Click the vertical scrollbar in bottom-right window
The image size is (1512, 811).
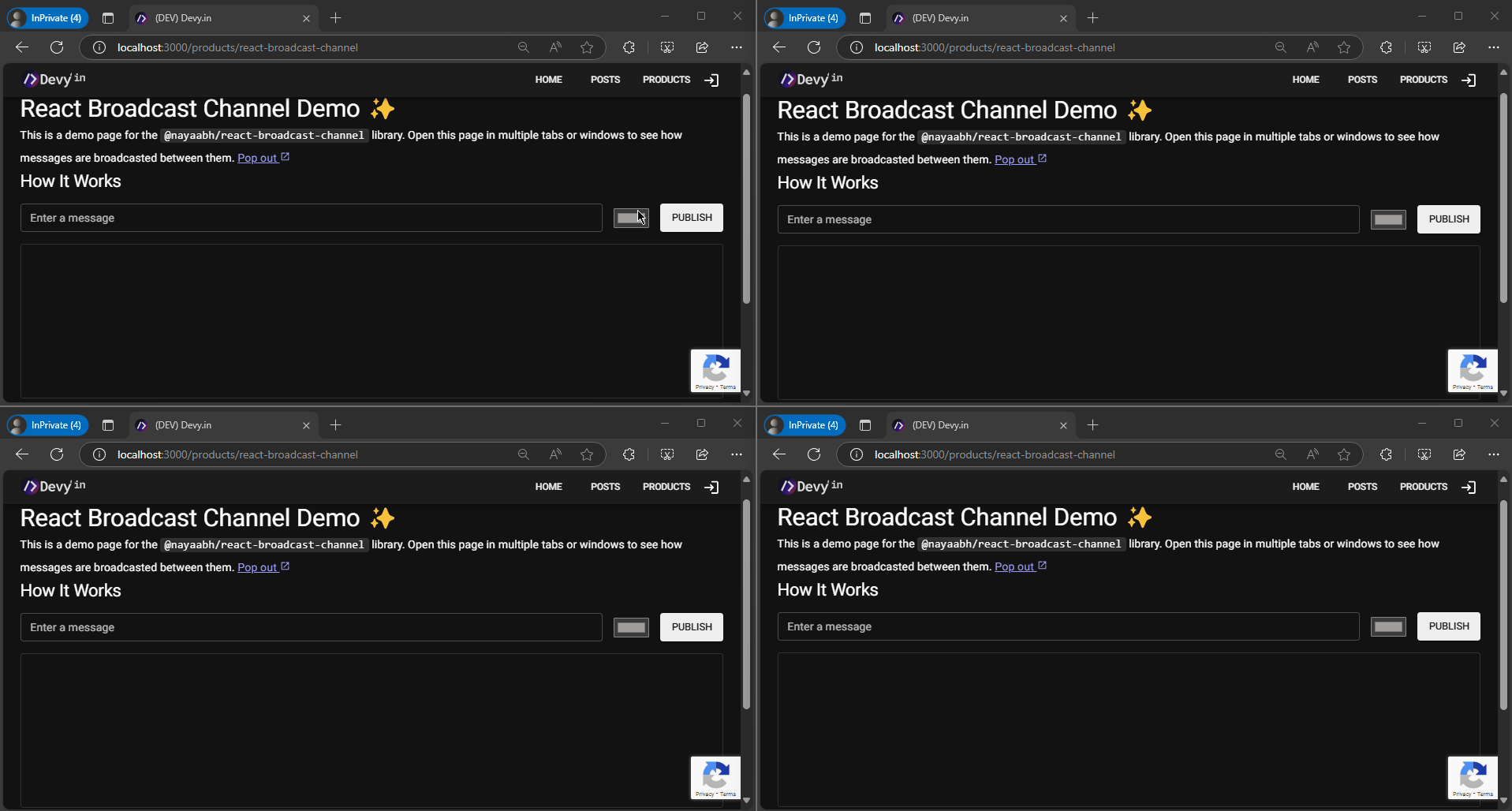[1503, 605]
